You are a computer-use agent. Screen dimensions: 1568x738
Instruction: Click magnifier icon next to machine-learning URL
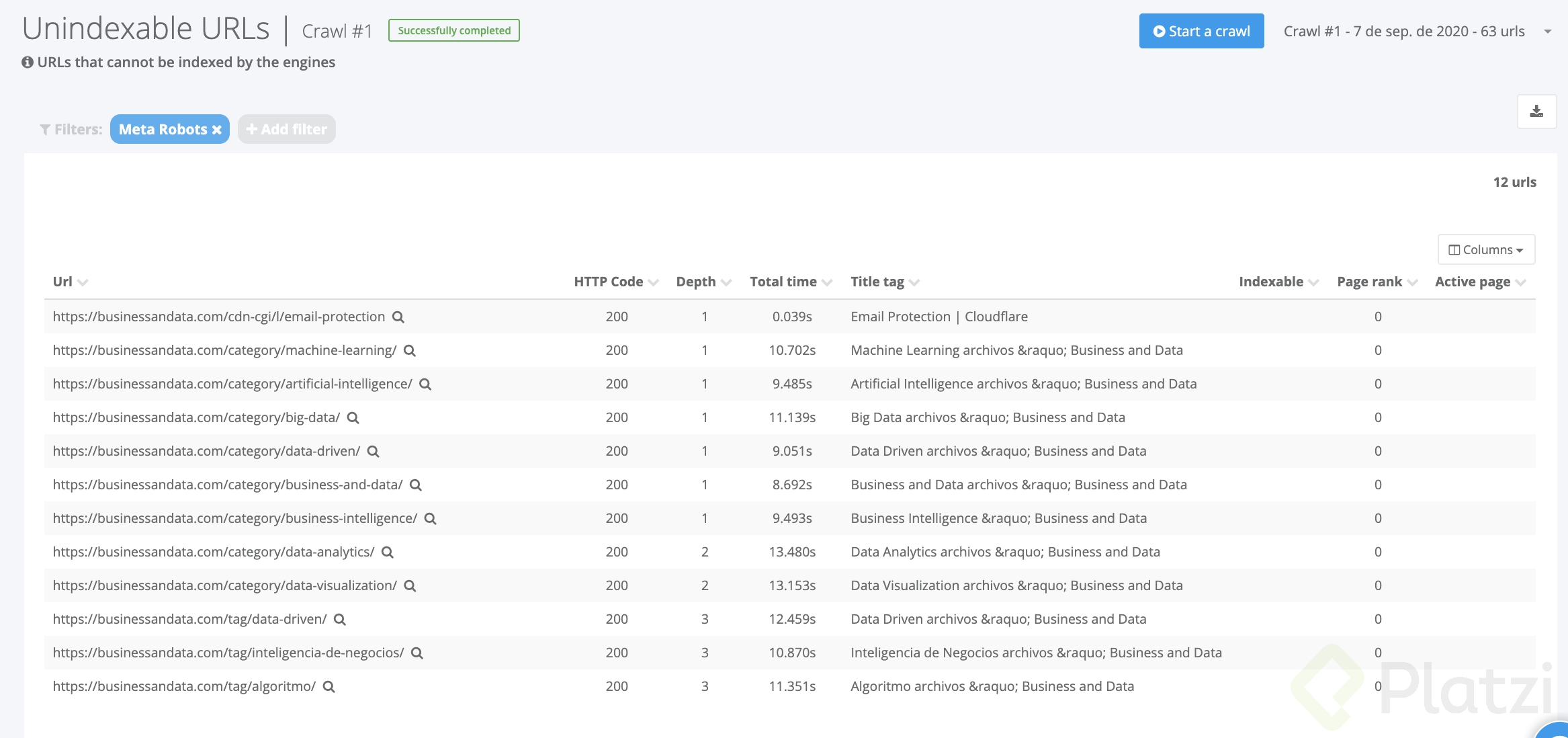click(410, 351)
